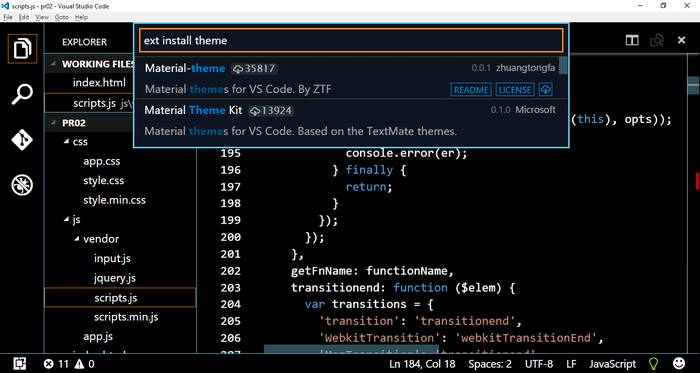Open the File menu
The width and height of the screenshot is (700, 373).
(x=8, y=17)
